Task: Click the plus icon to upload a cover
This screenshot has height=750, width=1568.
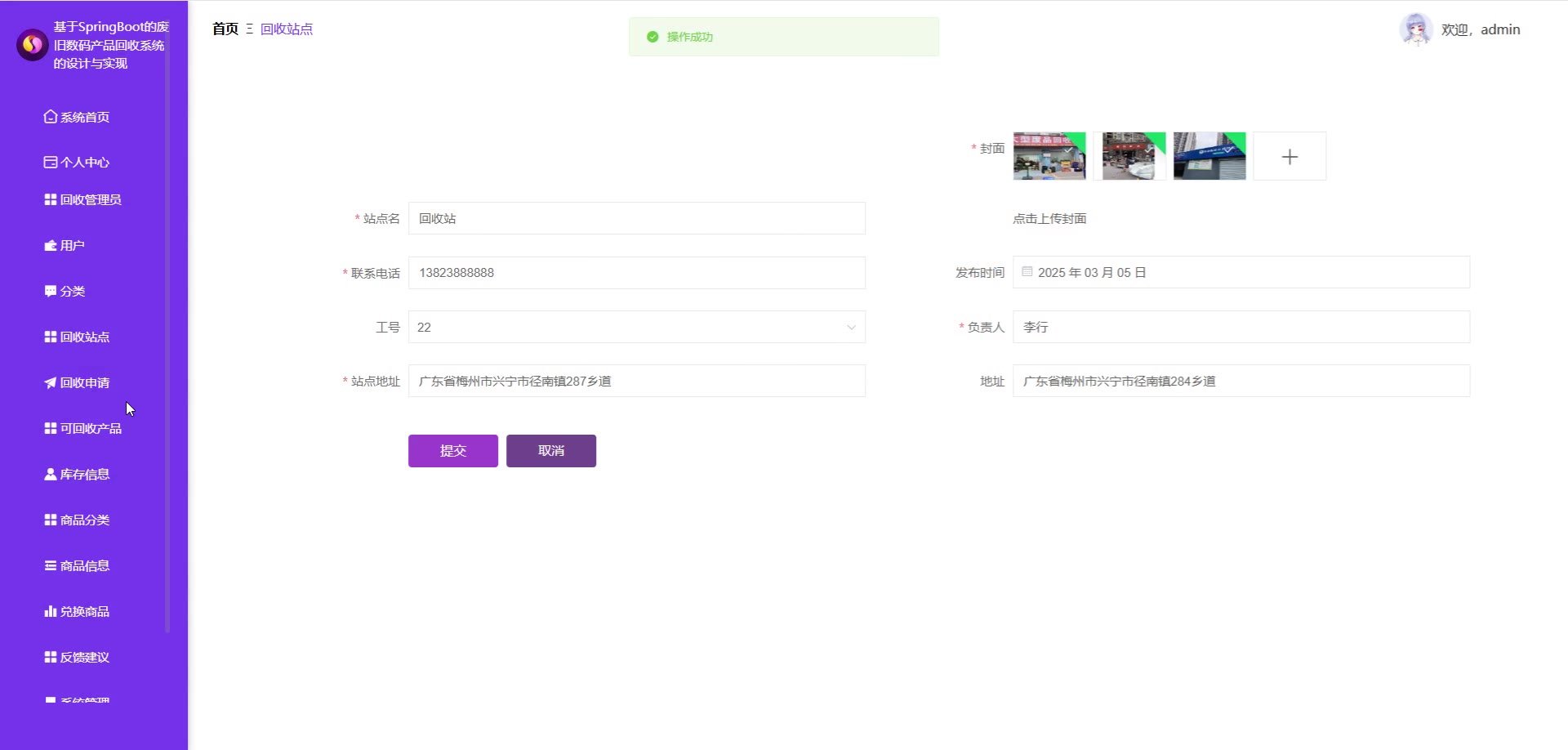Action: [x=1290, y=156]
